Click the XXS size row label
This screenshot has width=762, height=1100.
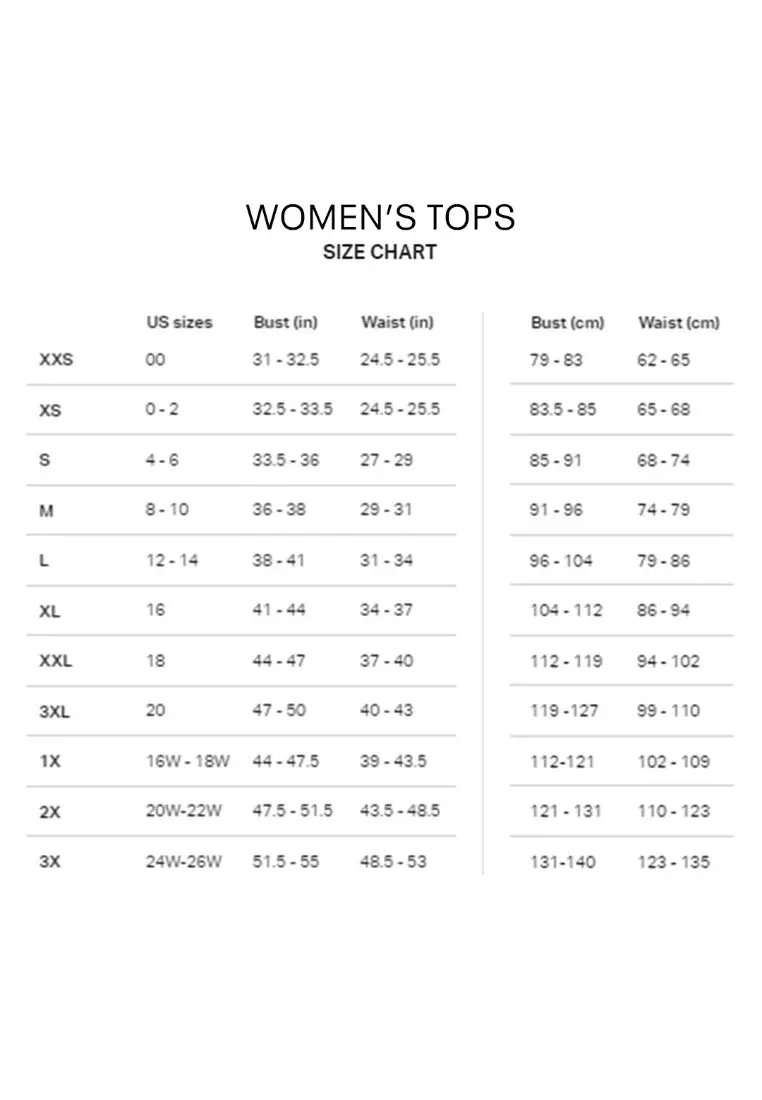click(x=56, y=360)
